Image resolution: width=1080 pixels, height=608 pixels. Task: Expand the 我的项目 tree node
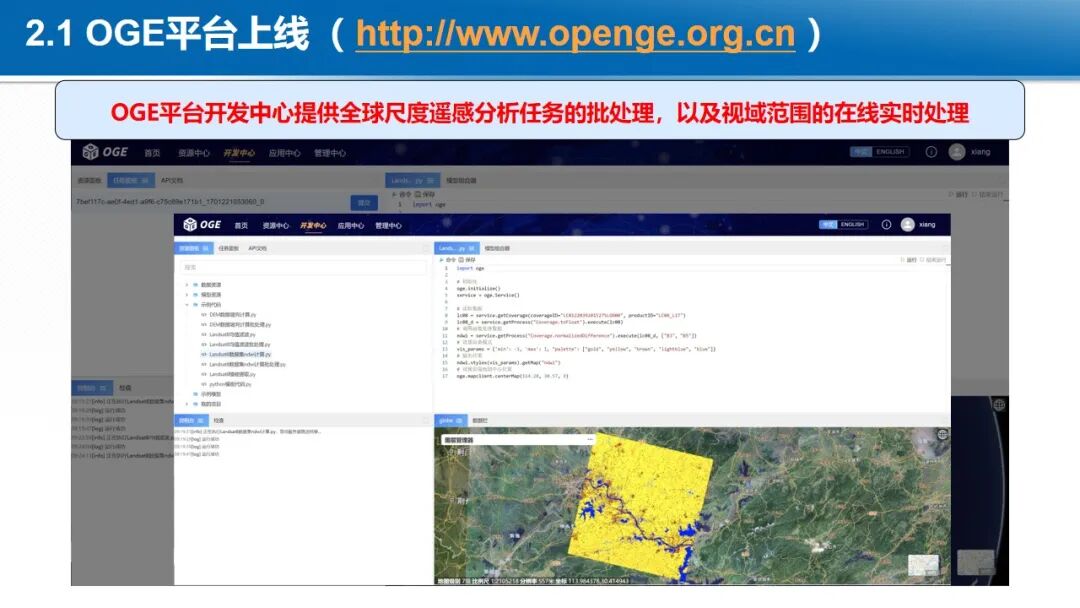187,404
